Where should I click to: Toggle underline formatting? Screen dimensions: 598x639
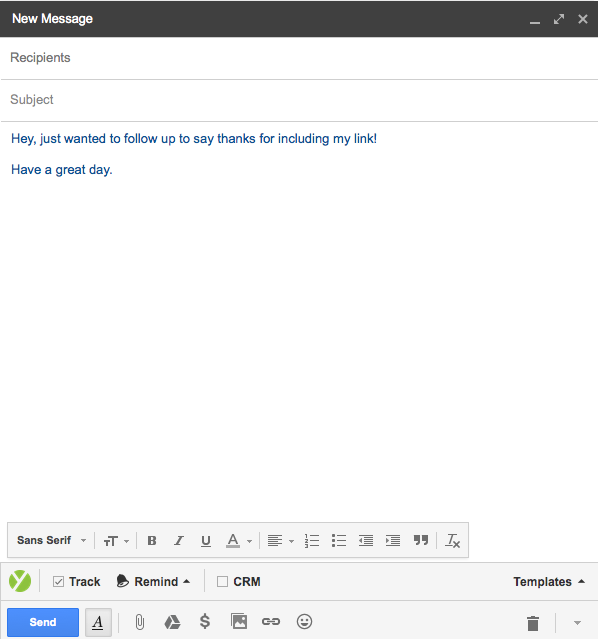coord(206,541)
